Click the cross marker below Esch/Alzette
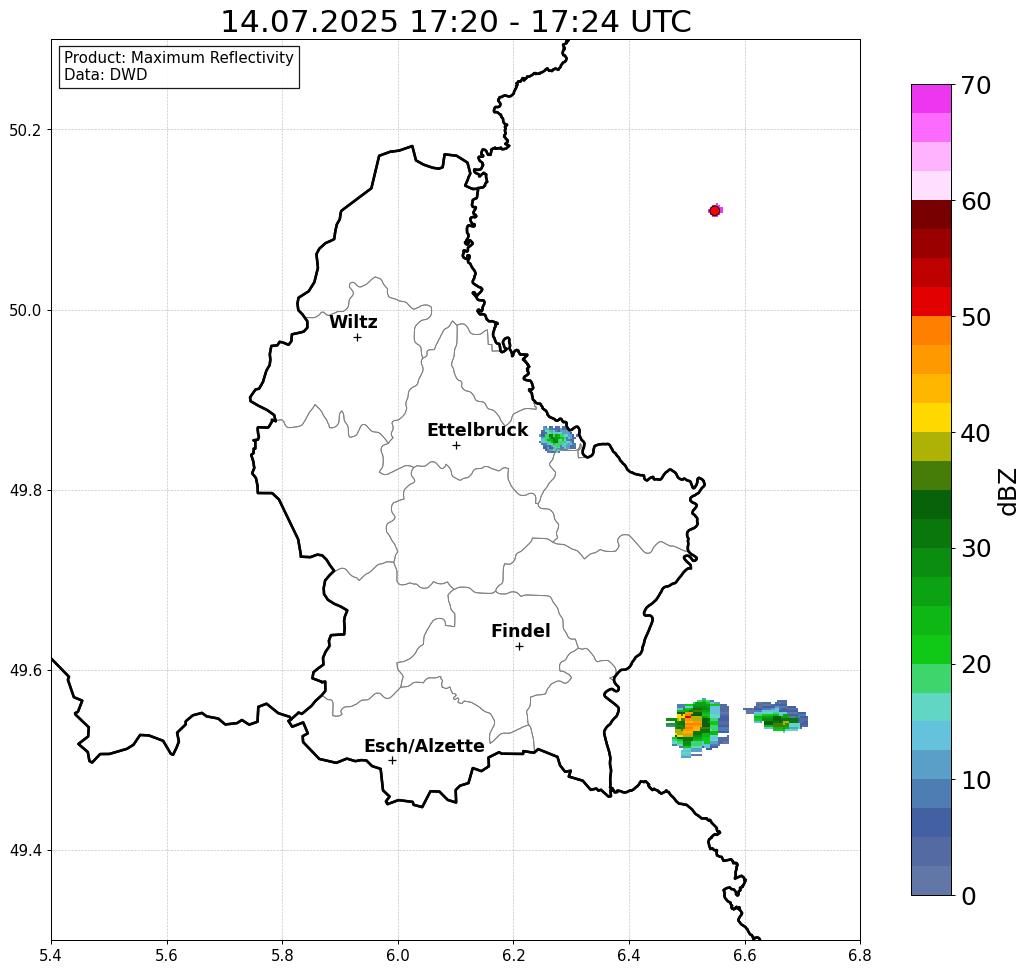The image size is (1029, 973). pyautogui.click(x=392, y=760)
